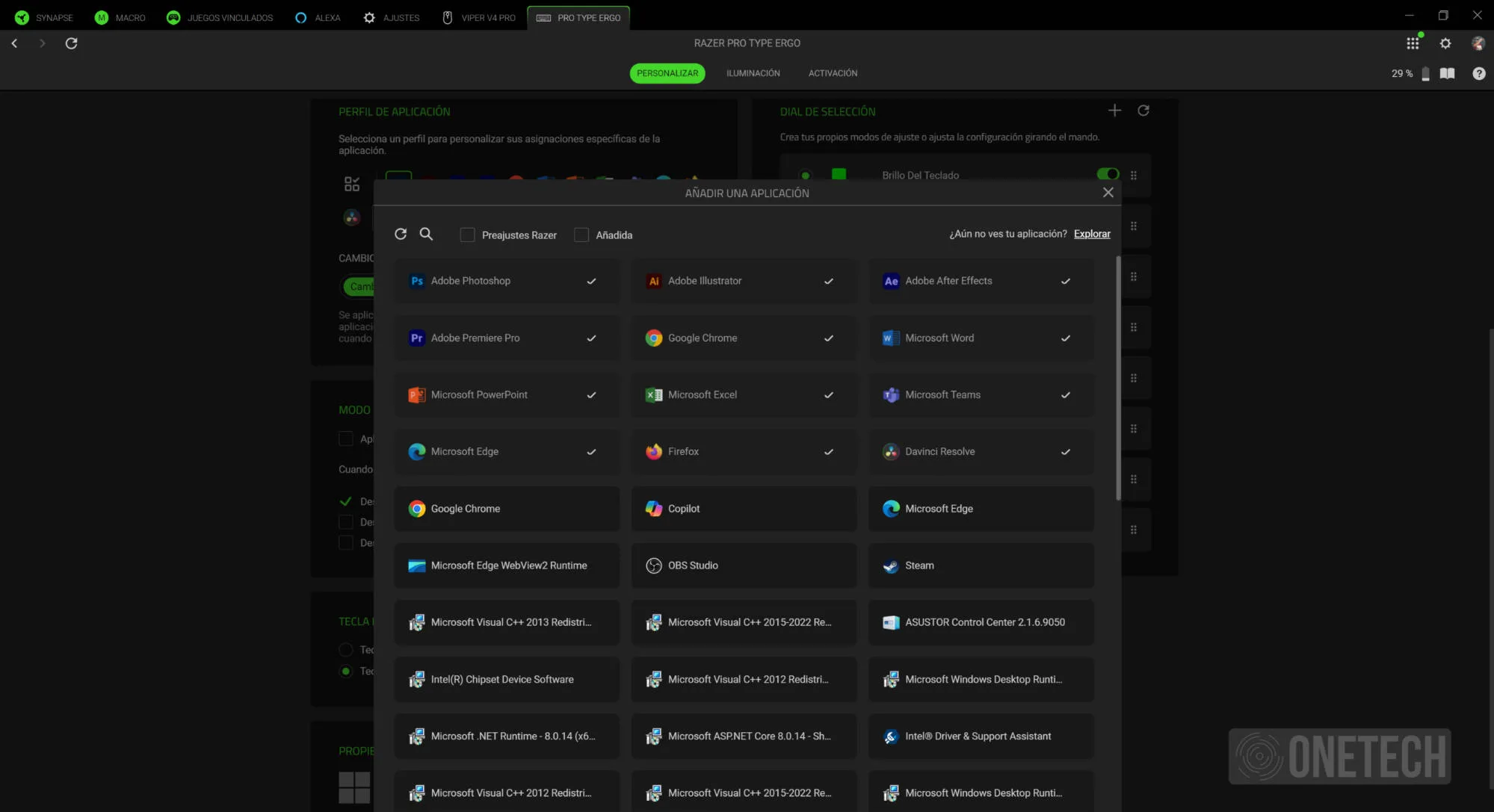Select Microsoft ASP.NET Core 8.0.14 entry

[744, 737]
